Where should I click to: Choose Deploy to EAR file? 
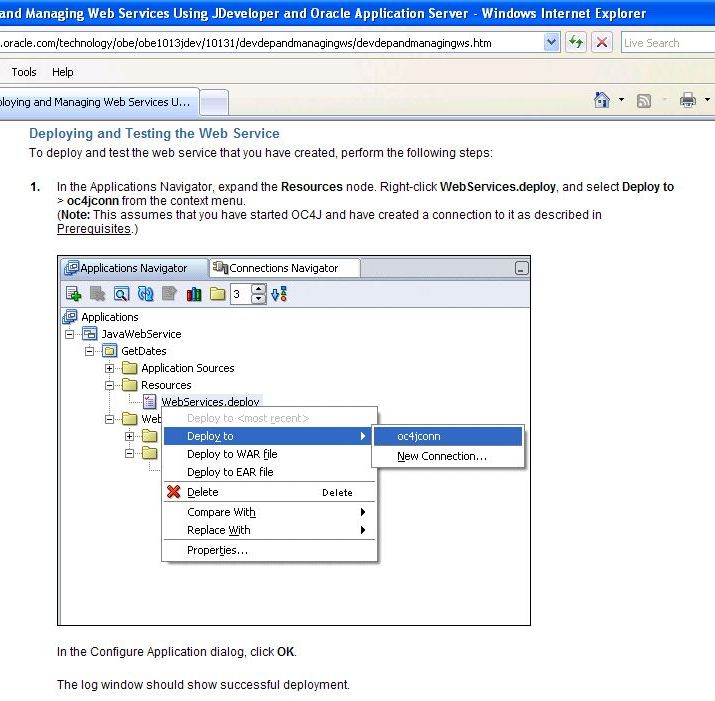269,472
